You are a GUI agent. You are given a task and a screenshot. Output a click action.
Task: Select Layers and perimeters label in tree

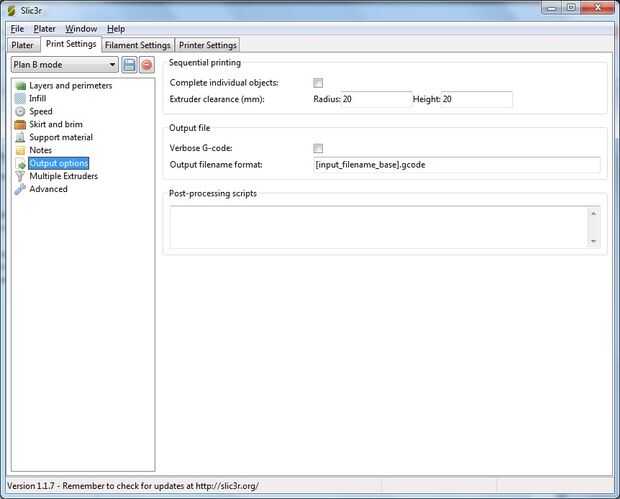coord(70,86)
